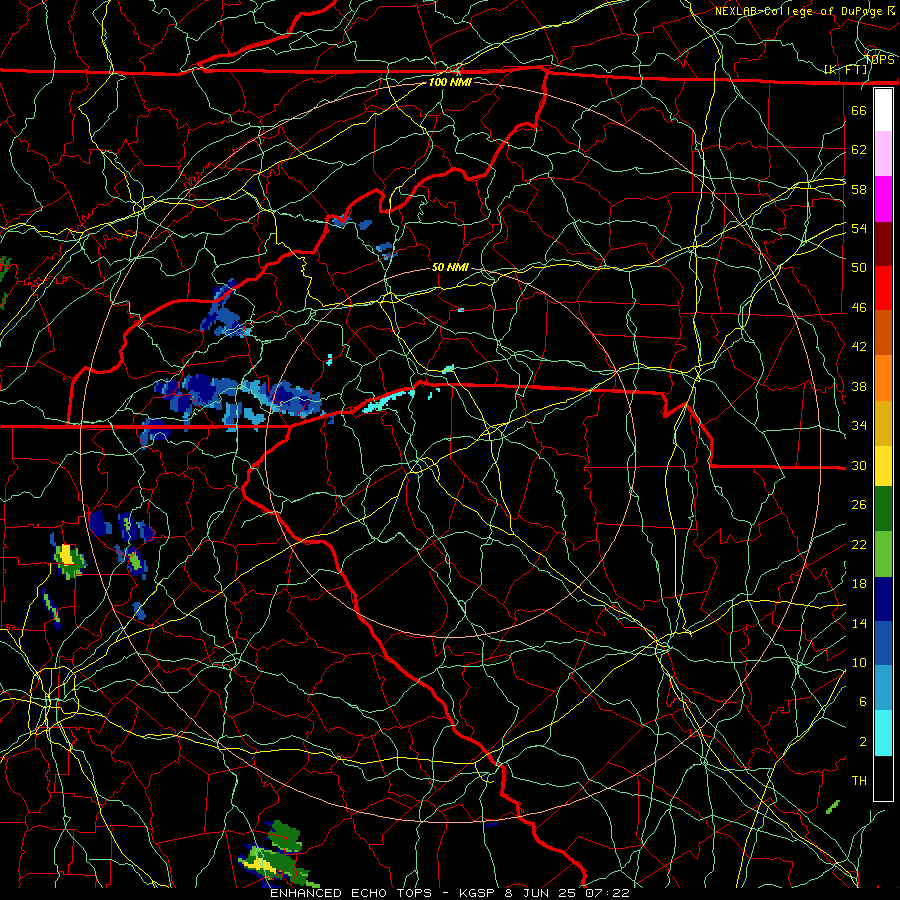This screenshot has height=900, width=900.
Task: Click the bright orange legend band
Action: [883, 378]
